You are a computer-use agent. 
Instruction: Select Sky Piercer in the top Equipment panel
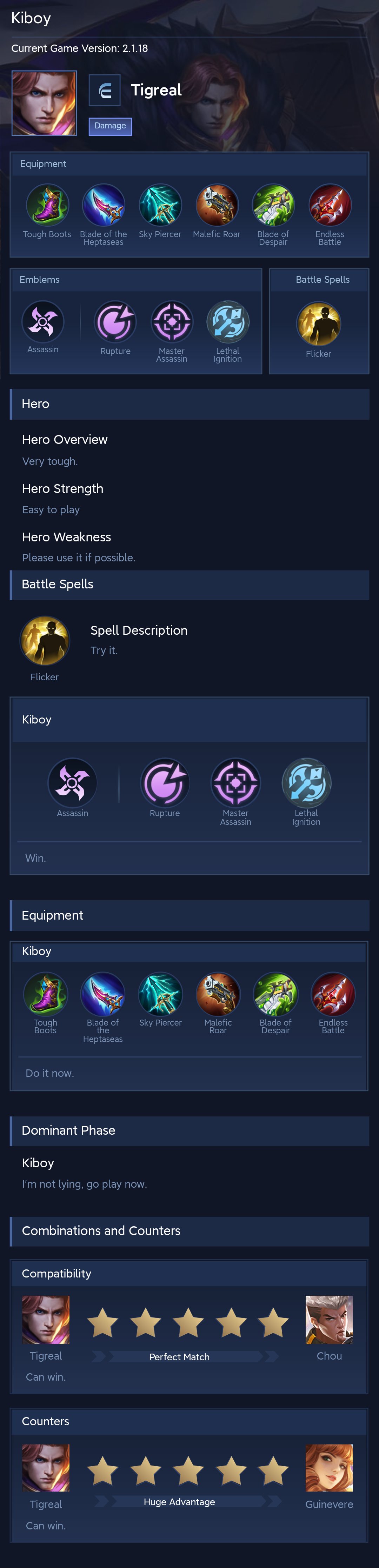point(160,205)
